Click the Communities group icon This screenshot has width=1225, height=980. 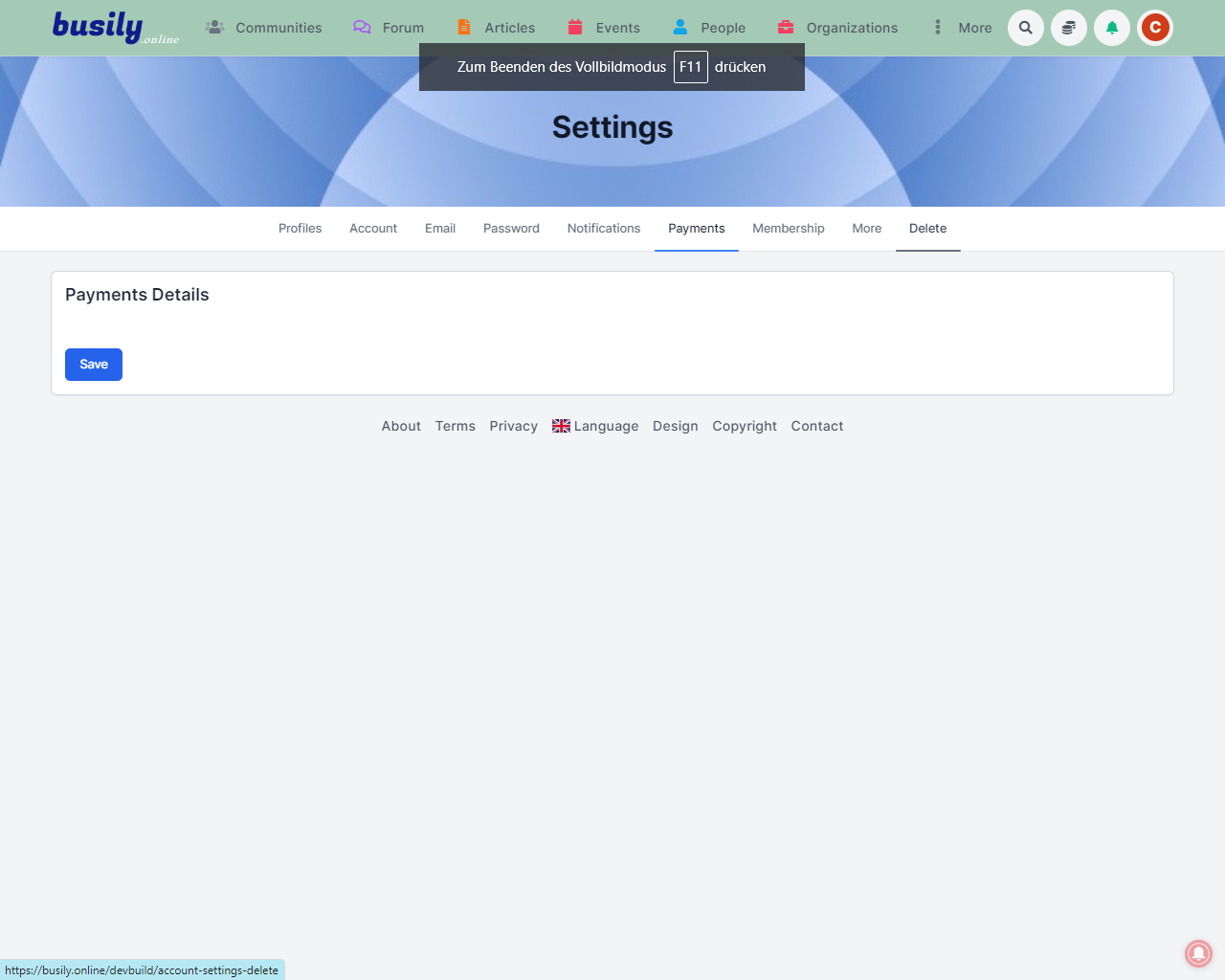pyautogui.click(x=215, y=27)
